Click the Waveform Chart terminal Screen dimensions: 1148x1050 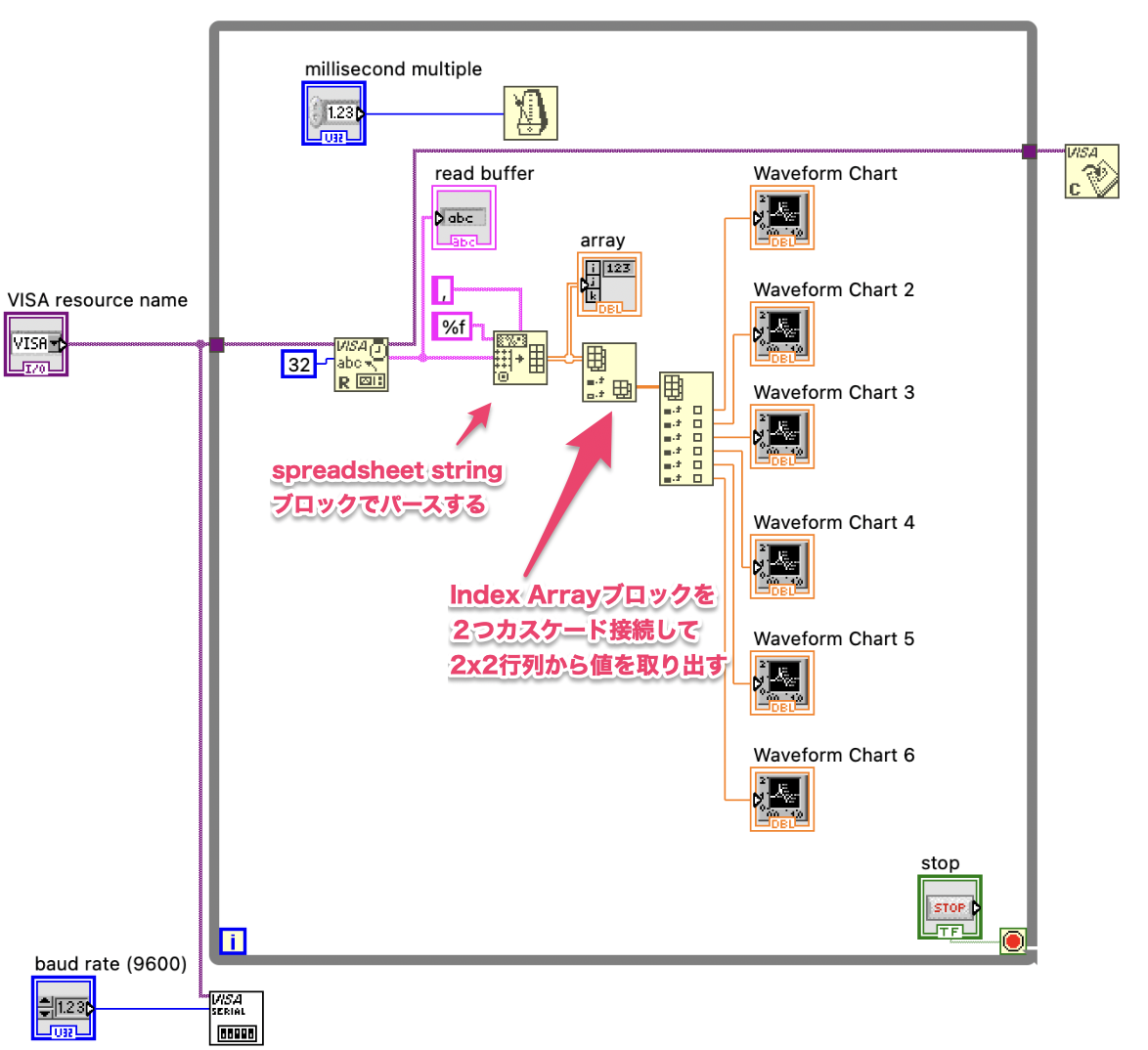coord(782,217)
